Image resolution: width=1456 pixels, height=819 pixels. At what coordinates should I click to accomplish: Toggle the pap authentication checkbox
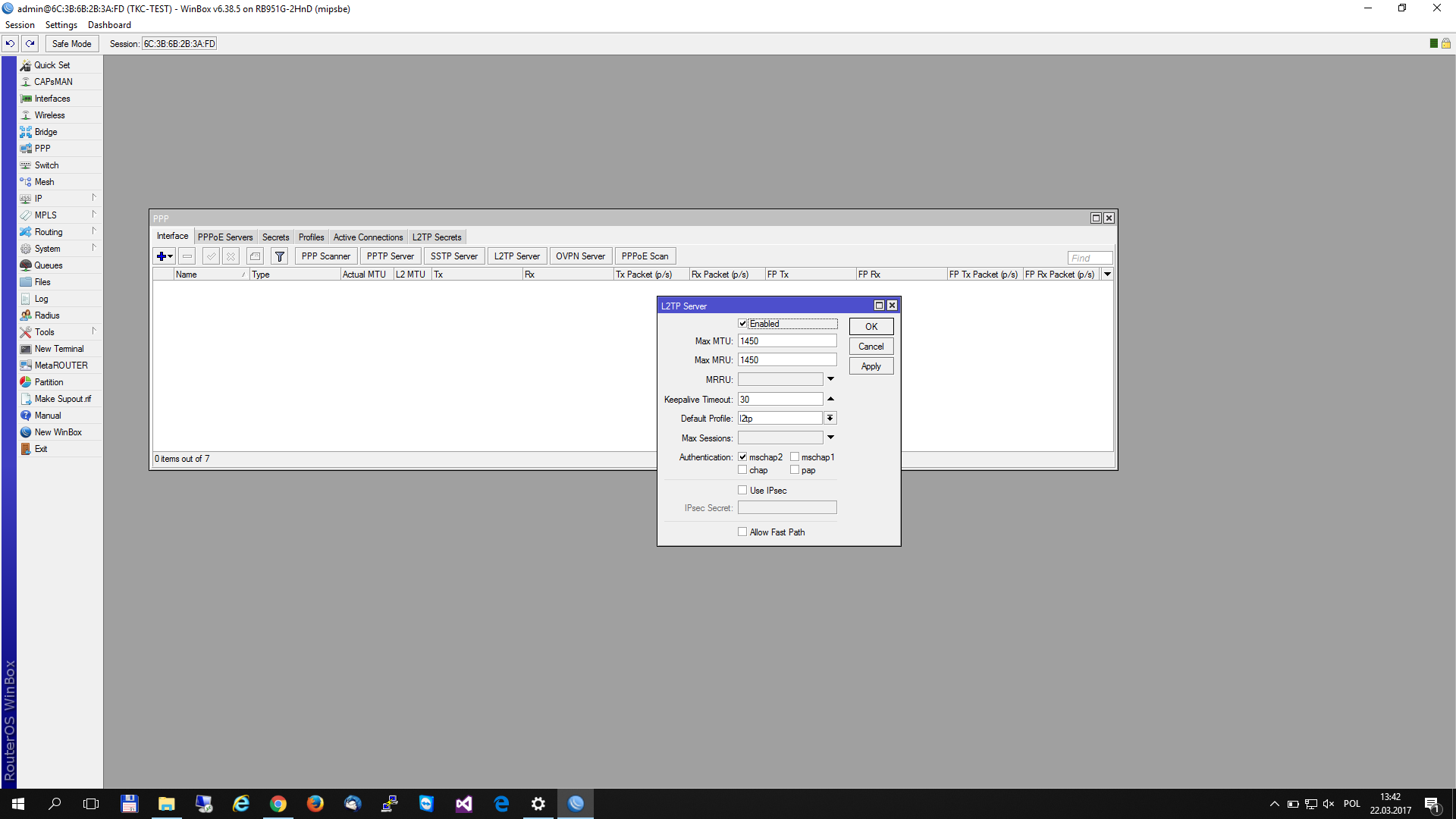tap(795, 470)
